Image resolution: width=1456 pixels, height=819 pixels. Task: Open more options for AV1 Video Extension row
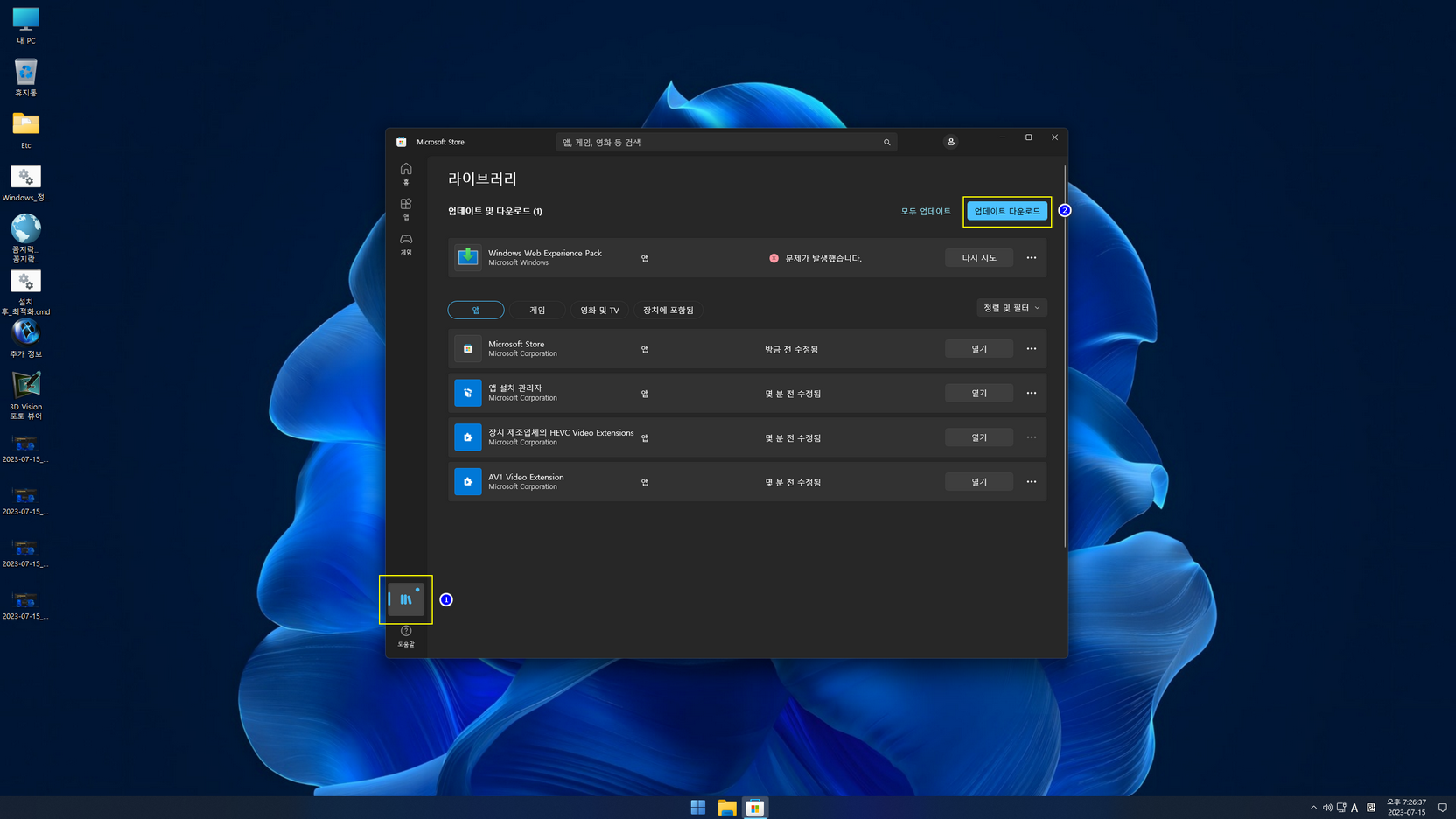point(1032,481)
